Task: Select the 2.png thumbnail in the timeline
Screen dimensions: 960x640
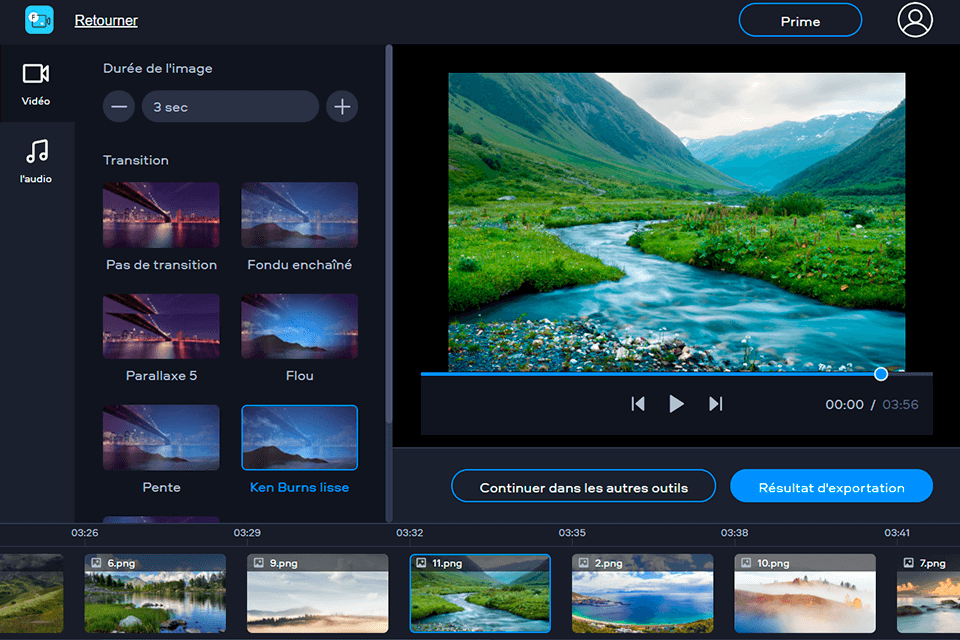Action: point(642,593)
